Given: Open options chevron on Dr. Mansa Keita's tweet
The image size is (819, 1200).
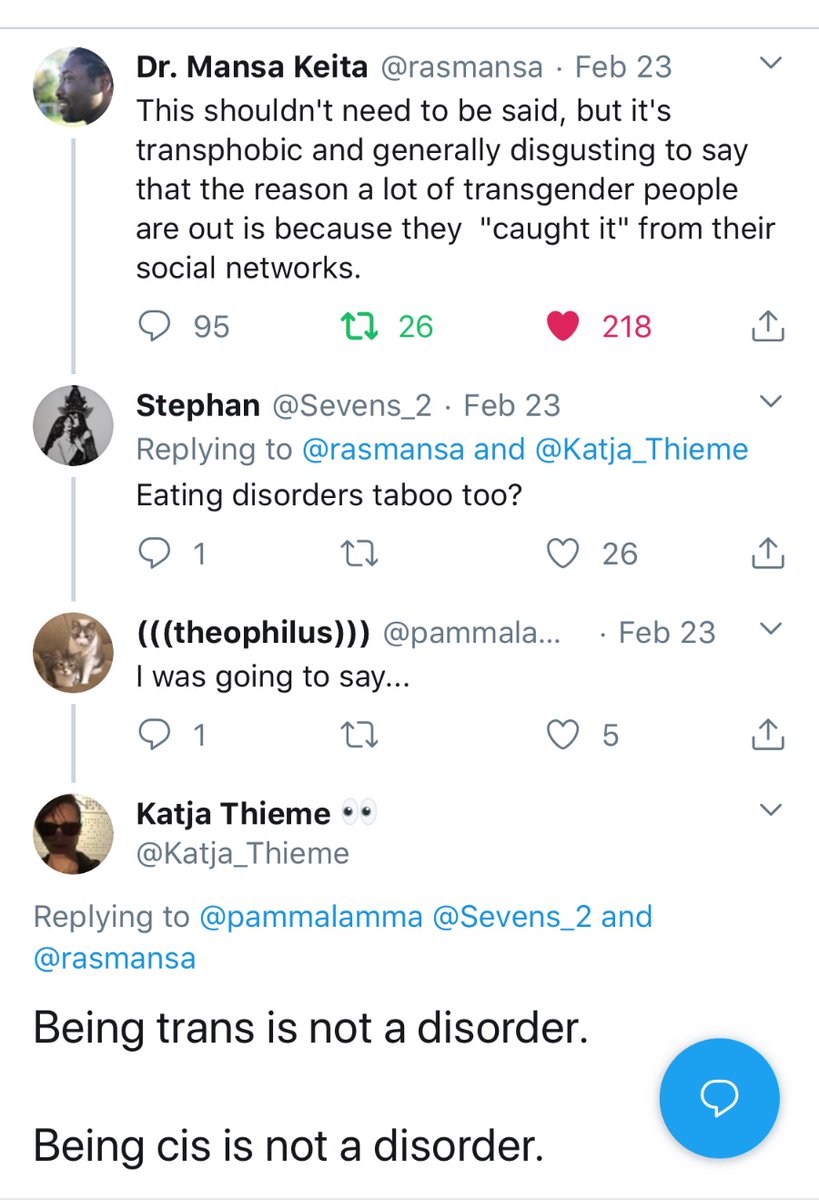Looking at the screenshot, I should [x=769, y=64].
